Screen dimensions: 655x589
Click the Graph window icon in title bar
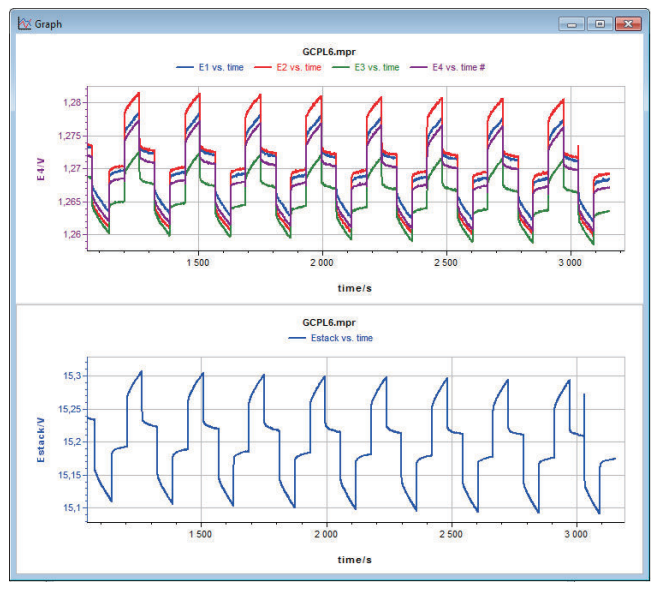(x=23, y=23)
